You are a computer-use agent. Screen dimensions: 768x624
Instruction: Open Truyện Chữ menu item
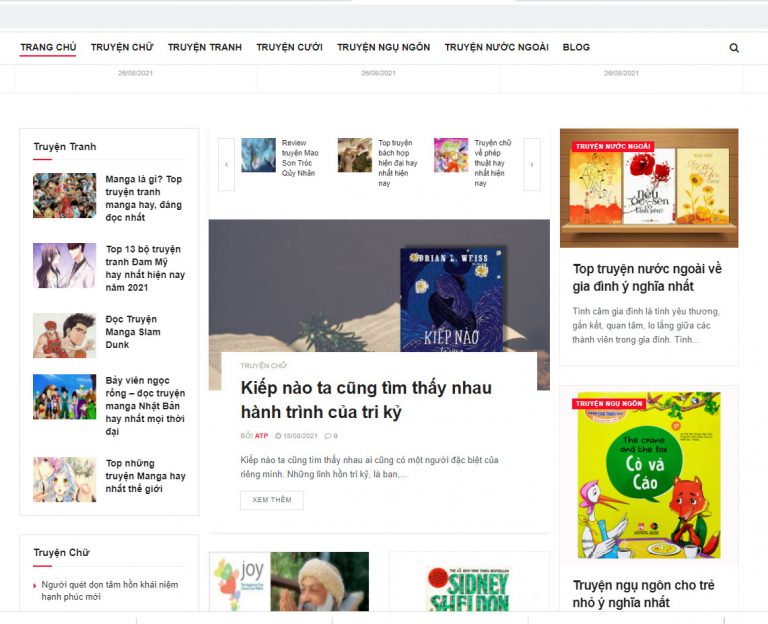tap(122, 47)
